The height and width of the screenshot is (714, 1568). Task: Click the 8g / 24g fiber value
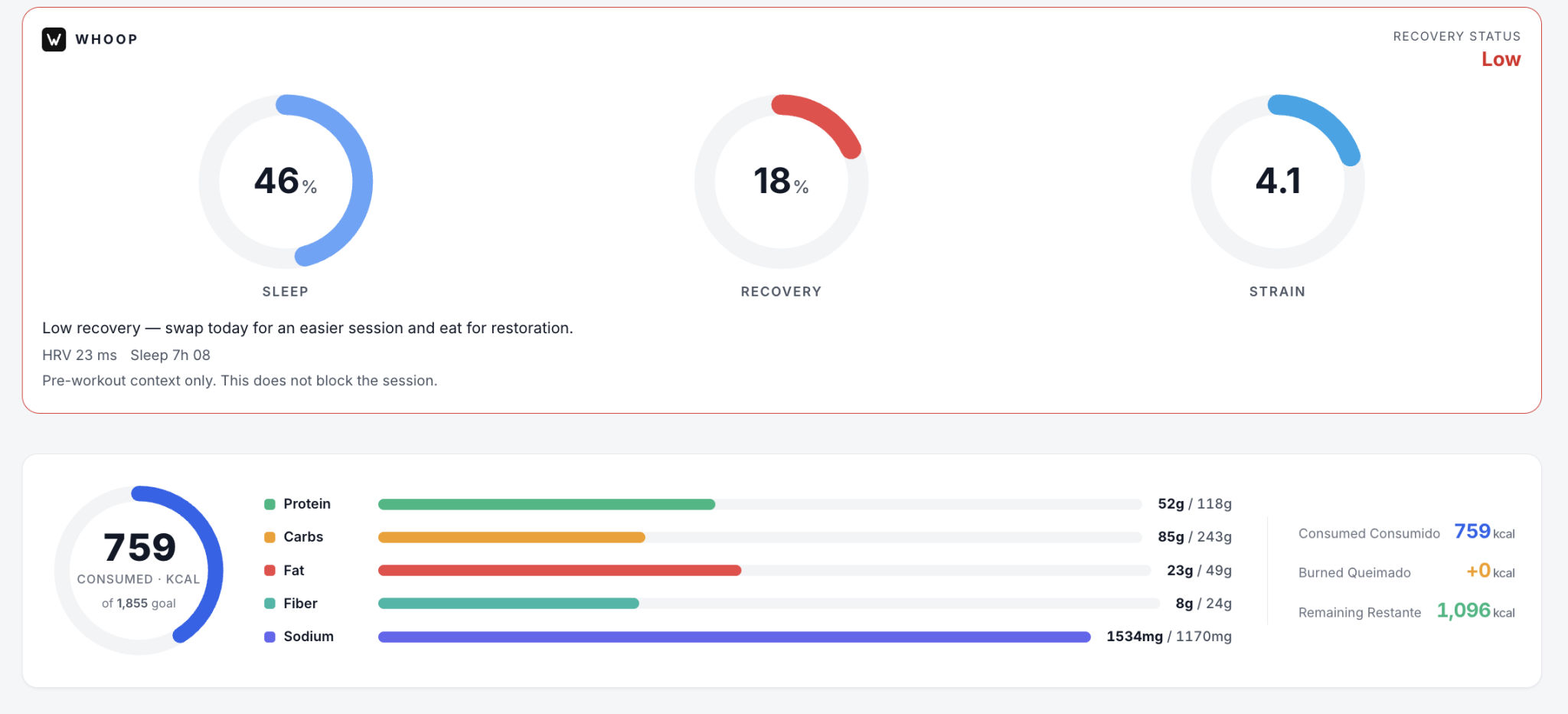click(x=1204, y=603)
